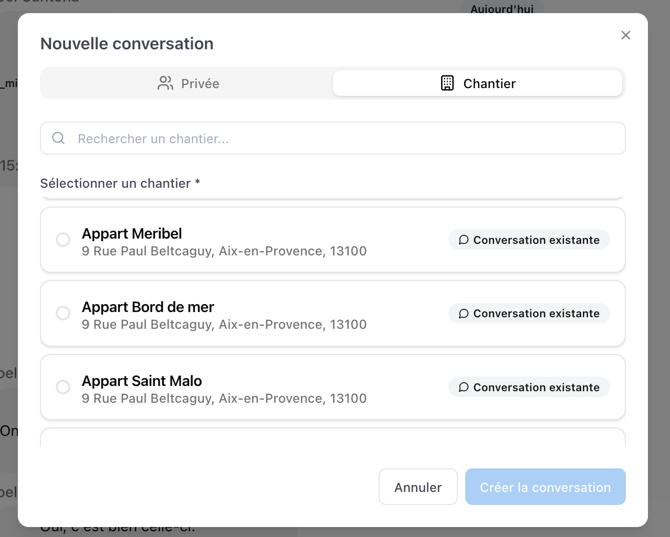Select the Appart Saint Malo radio button

pyautogui.click(x=63, y=387)
